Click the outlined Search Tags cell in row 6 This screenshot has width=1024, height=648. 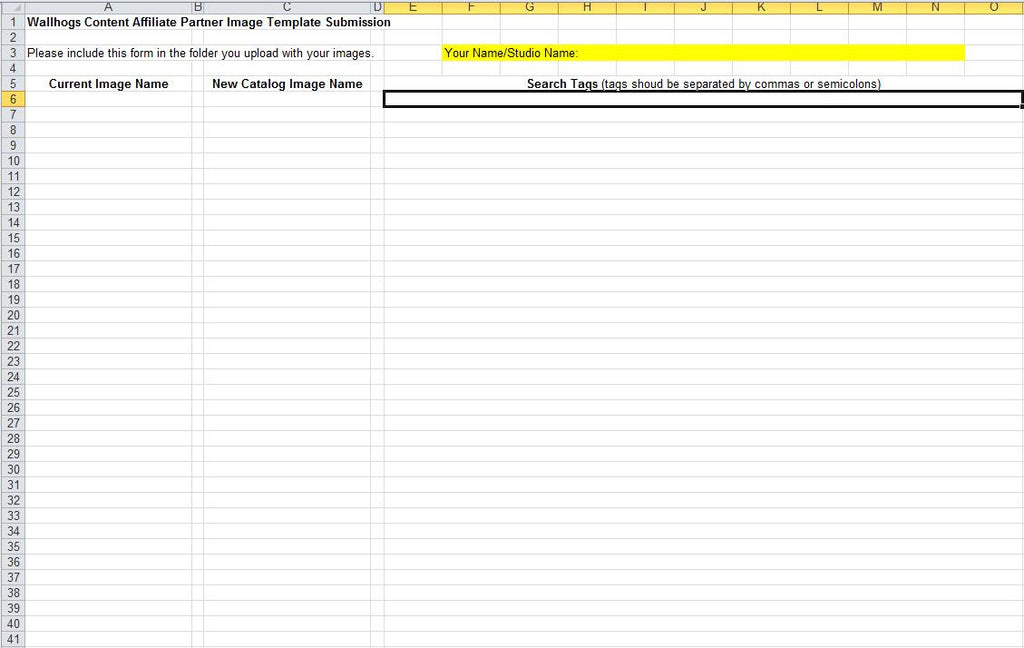703,99
